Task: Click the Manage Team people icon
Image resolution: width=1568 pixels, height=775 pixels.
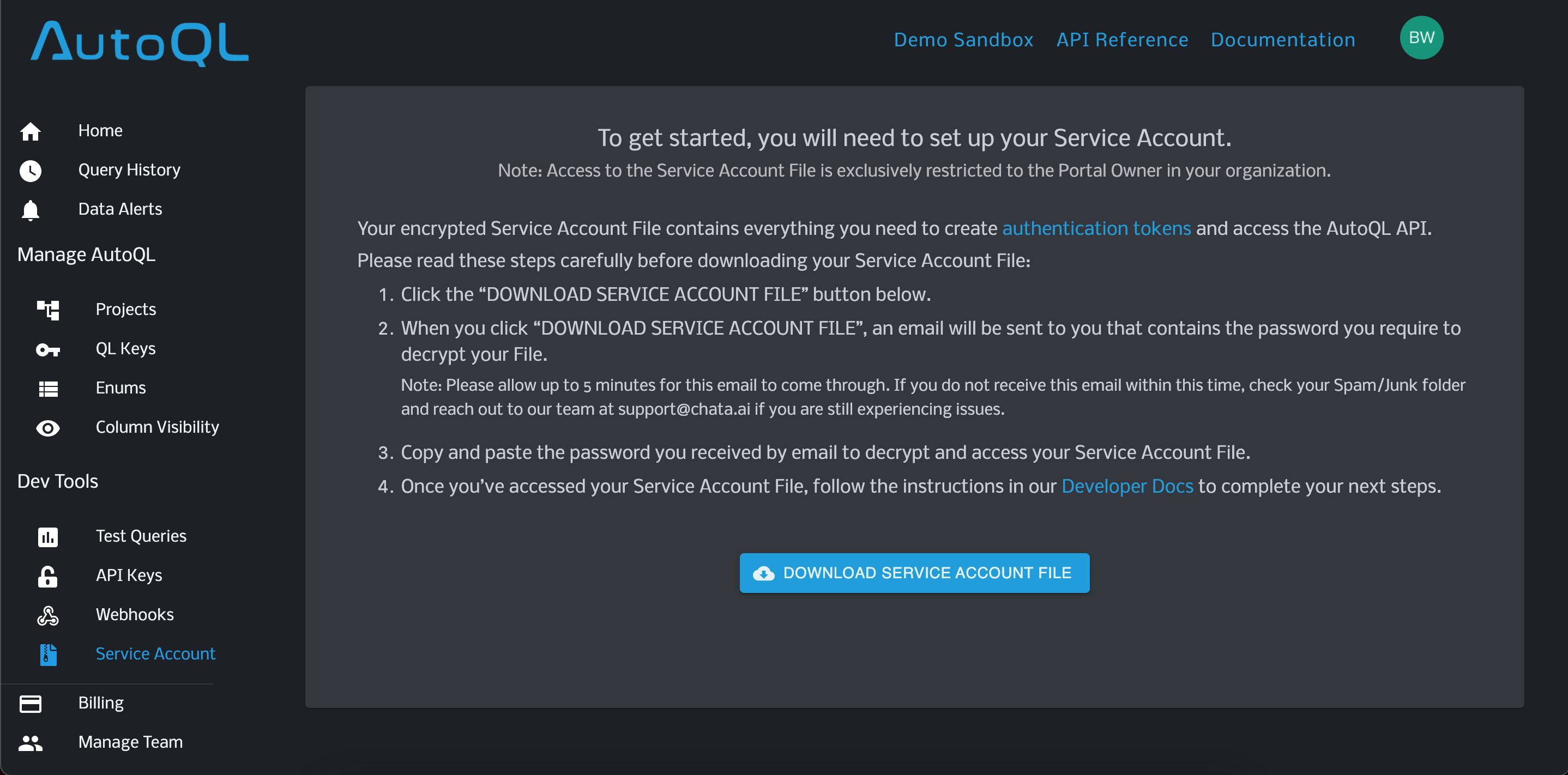Action: click(31, 743)
